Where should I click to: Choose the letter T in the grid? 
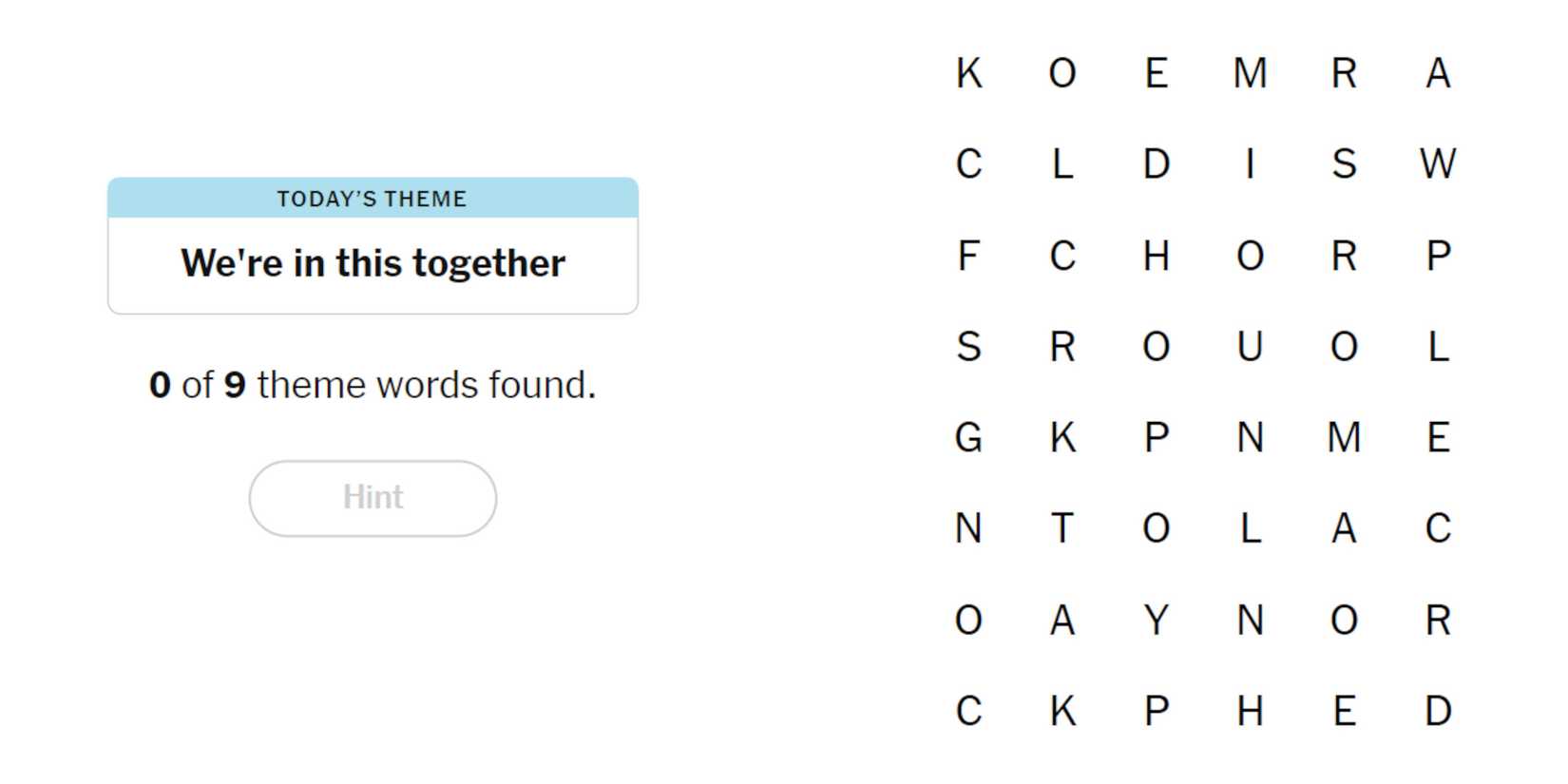1061,528
